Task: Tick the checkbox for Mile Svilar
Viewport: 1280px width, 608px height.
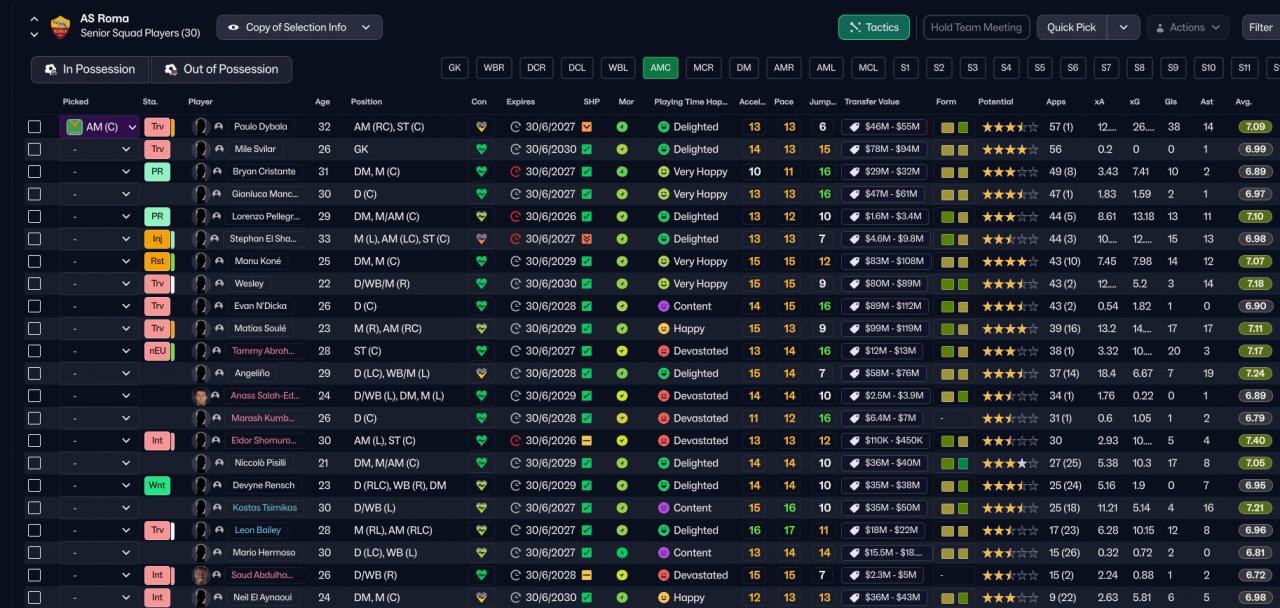Action: [x=35, y=149]
